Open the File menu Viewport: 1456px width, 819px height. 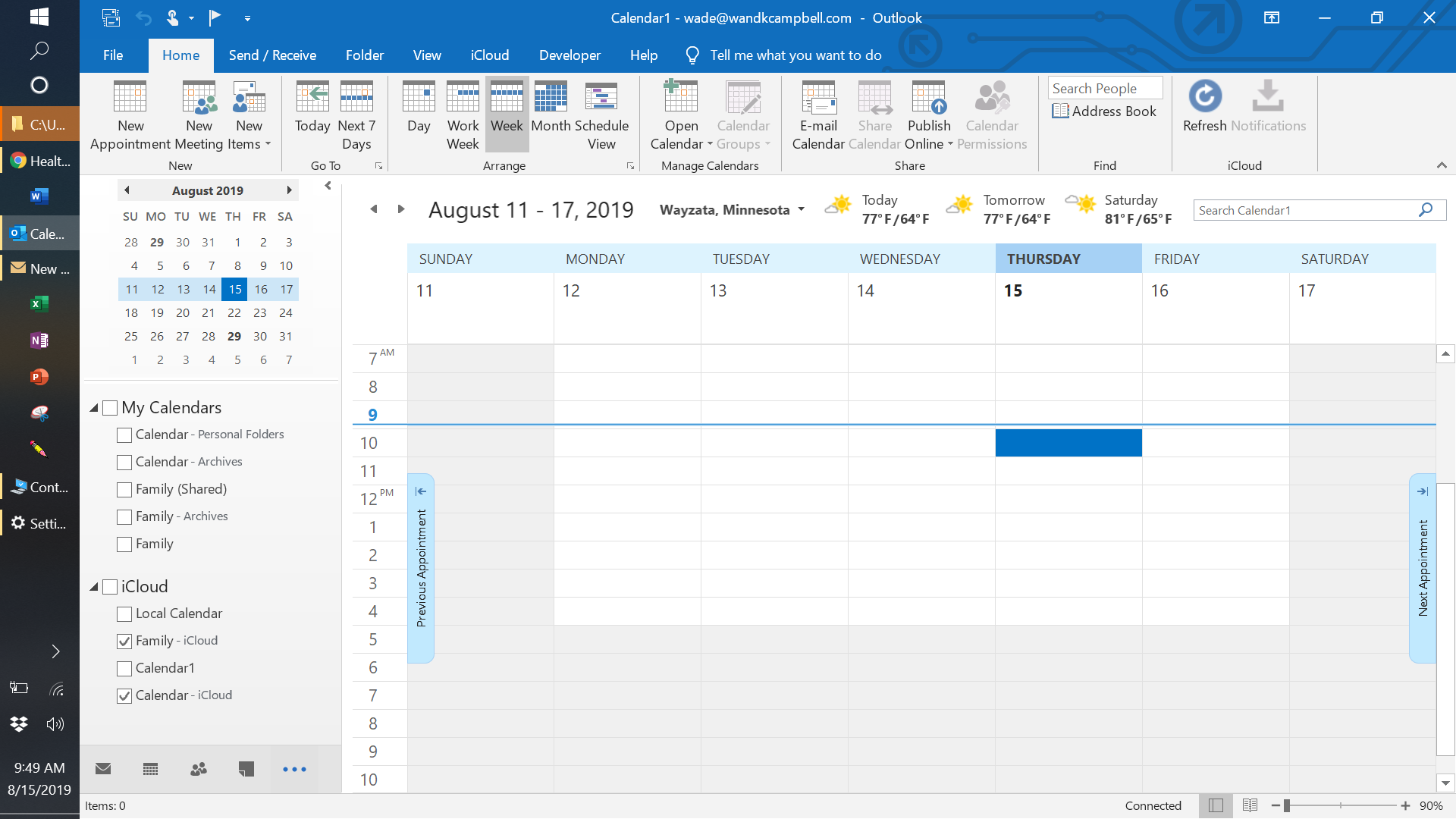click(113, 55)
